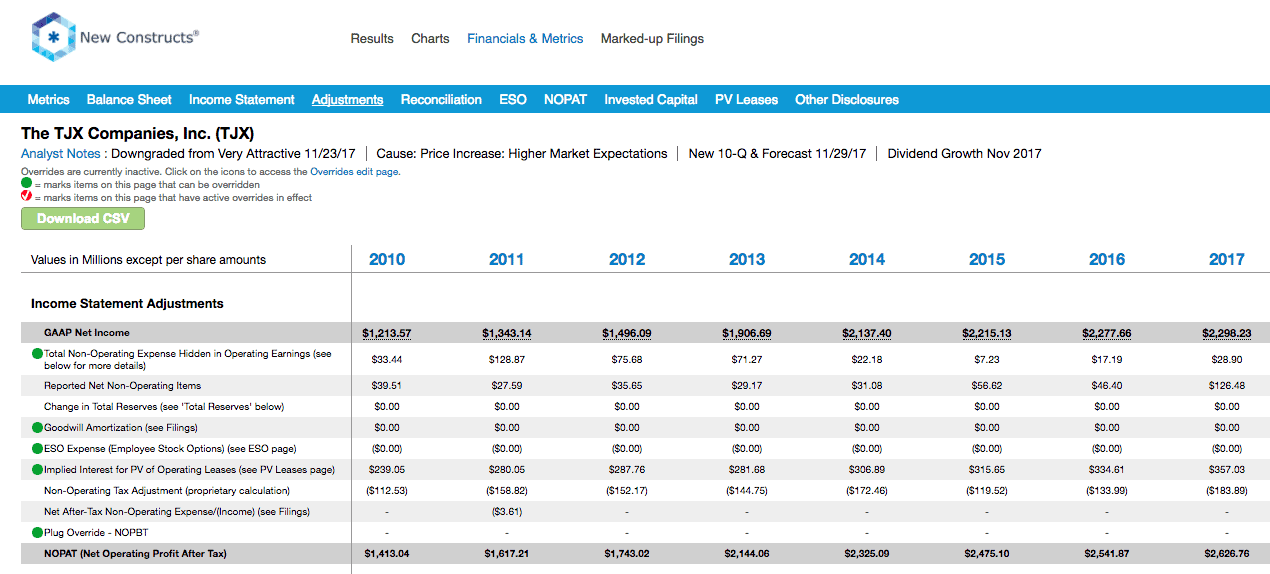Image resolution: width=1270 pixels, height=574 pixels.
Task: Click the New Constructs hexagon logo
Action: coord(53,38)
